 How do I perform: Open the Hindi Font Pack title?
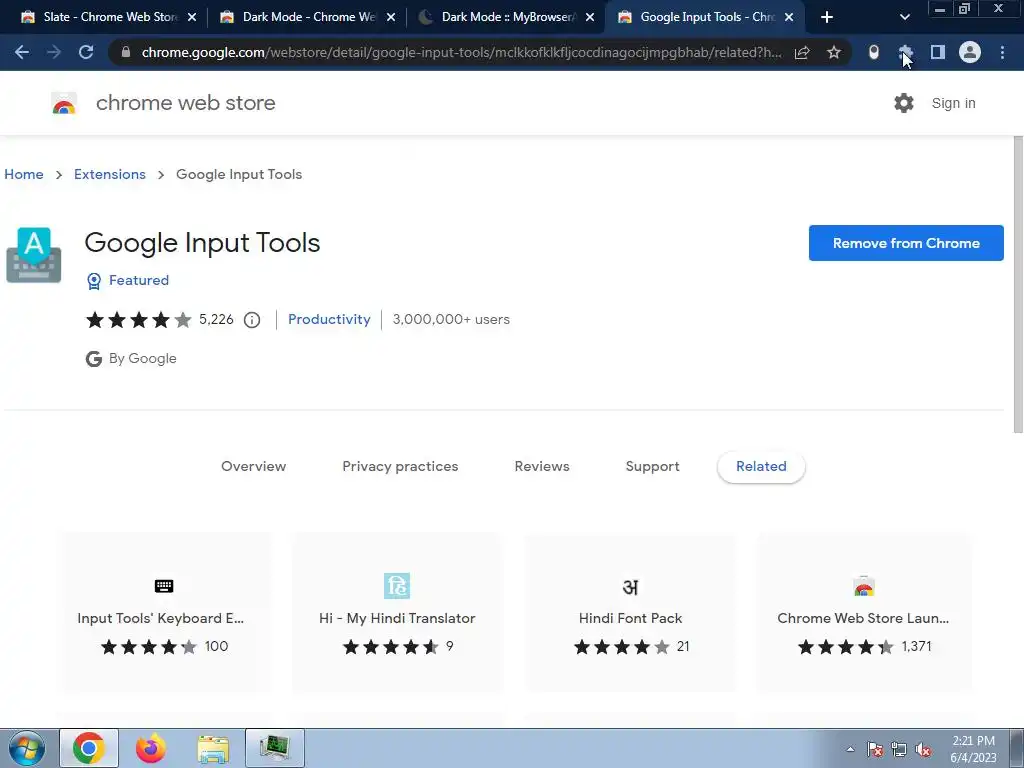coord(630,618)
